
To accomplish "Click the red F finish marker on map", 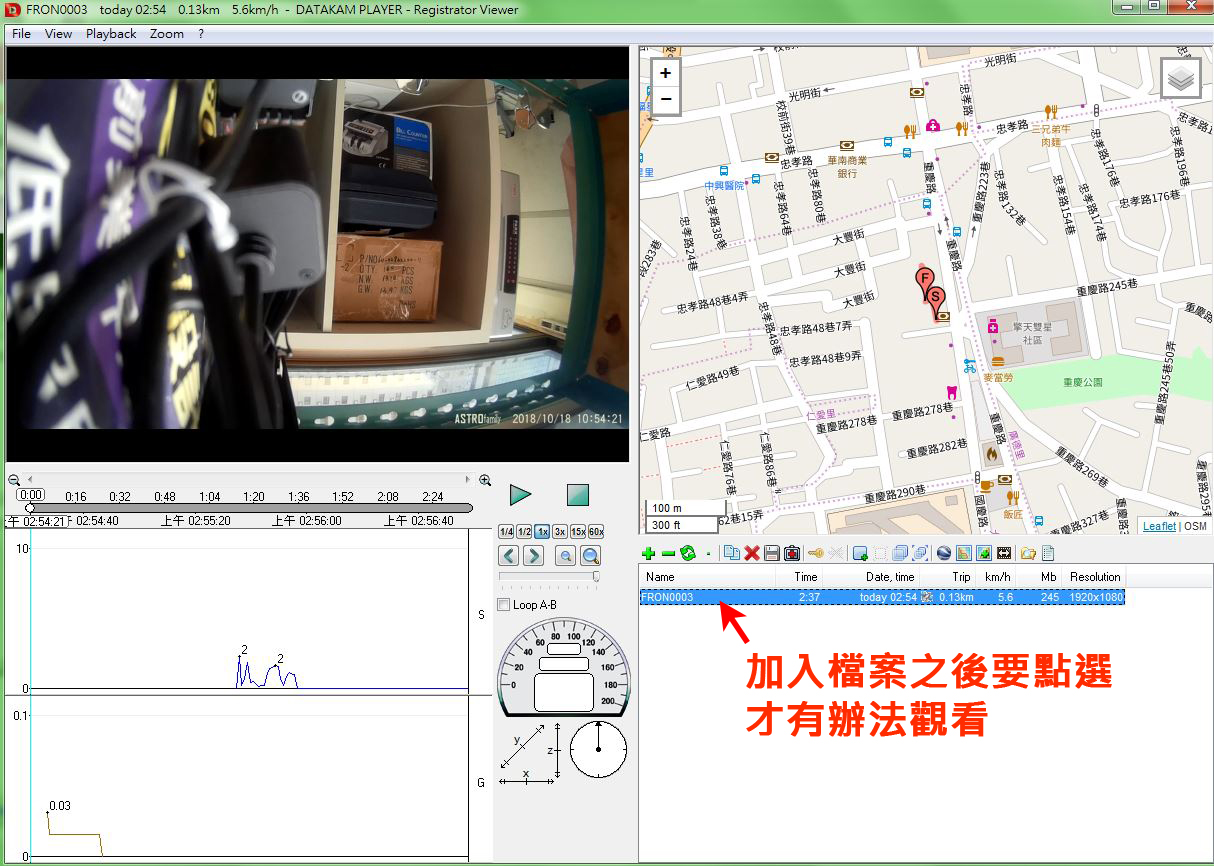I will 925,281.
